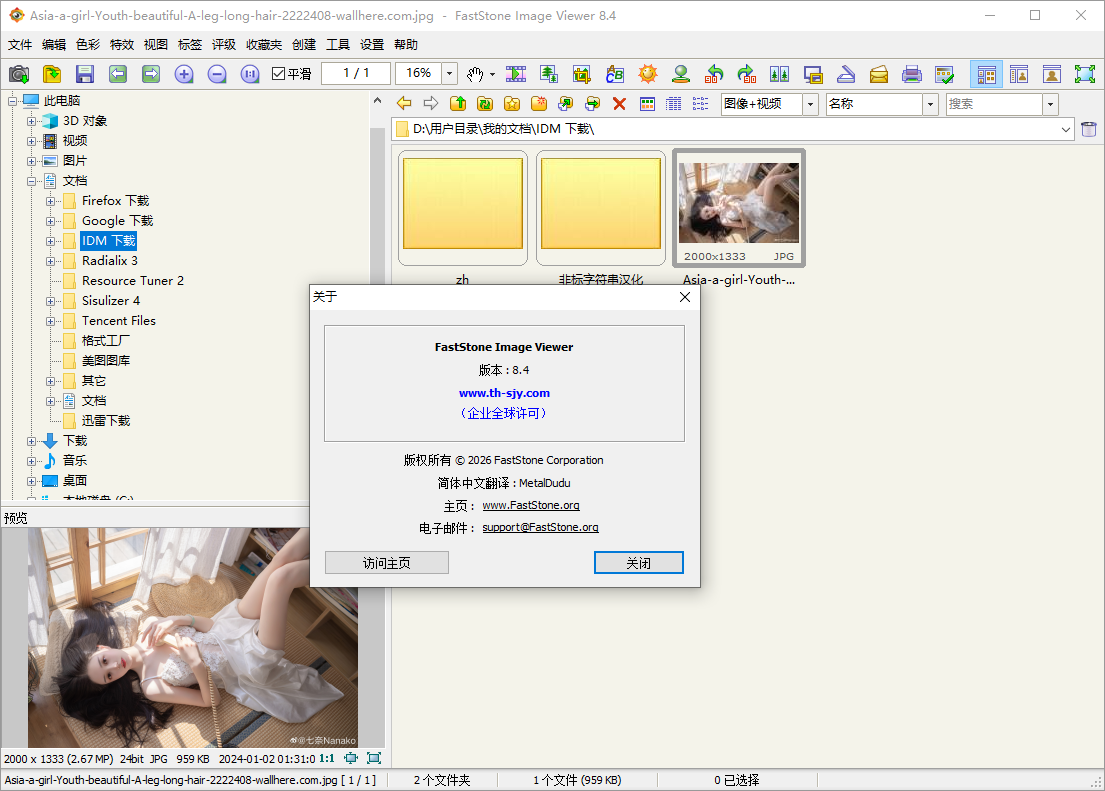Click the support@FastStone.org email link
The image size is (1105, 791).
[x=541, y=527]
